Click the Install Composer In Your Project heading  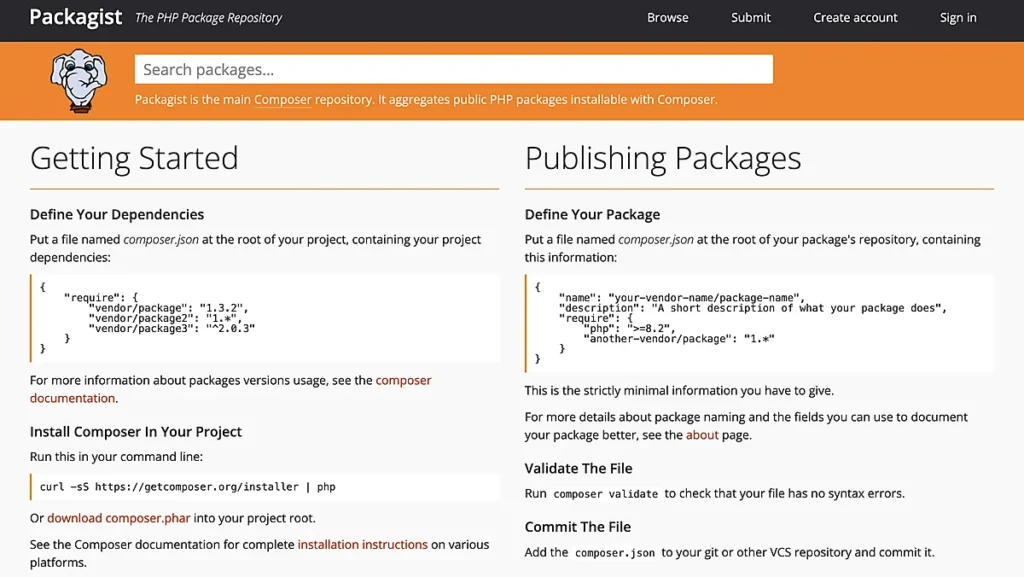coord(136,432)
